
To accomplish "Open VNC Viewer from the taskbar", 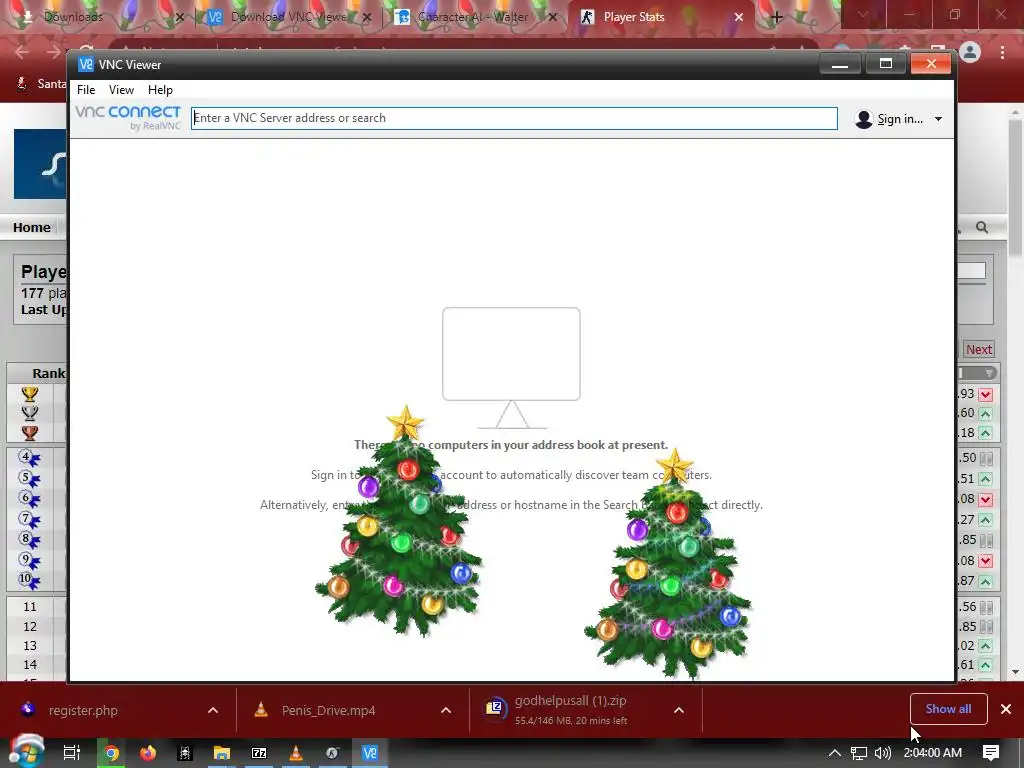I will point(370,753).
